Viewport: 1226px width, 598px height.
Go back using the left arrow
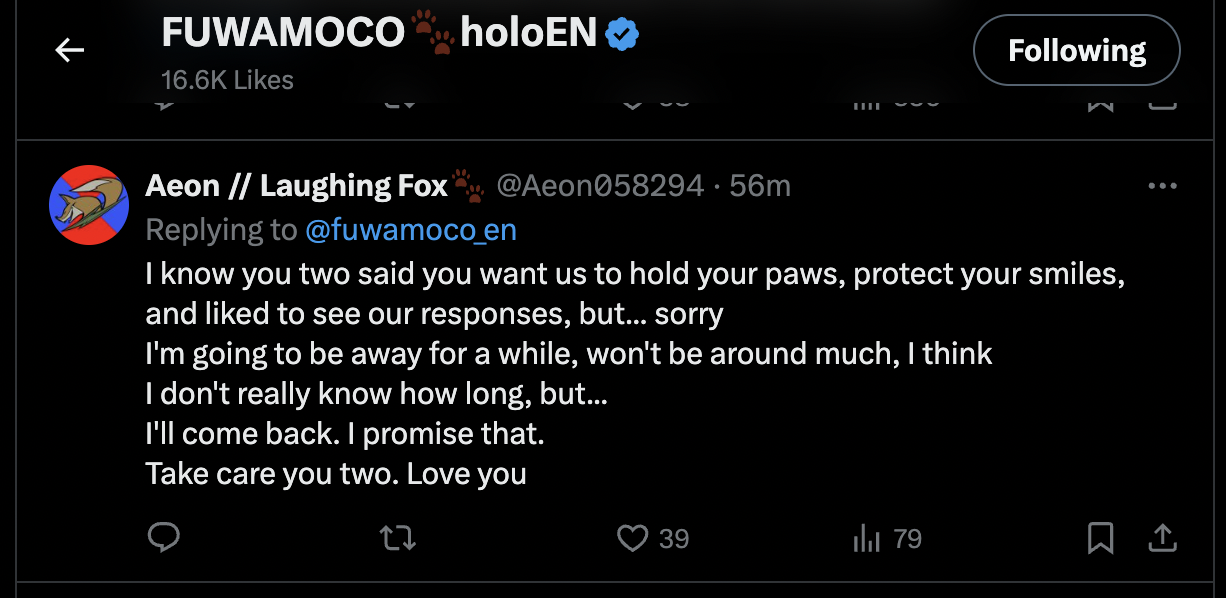pyautogui.click(x=70, y=50)
